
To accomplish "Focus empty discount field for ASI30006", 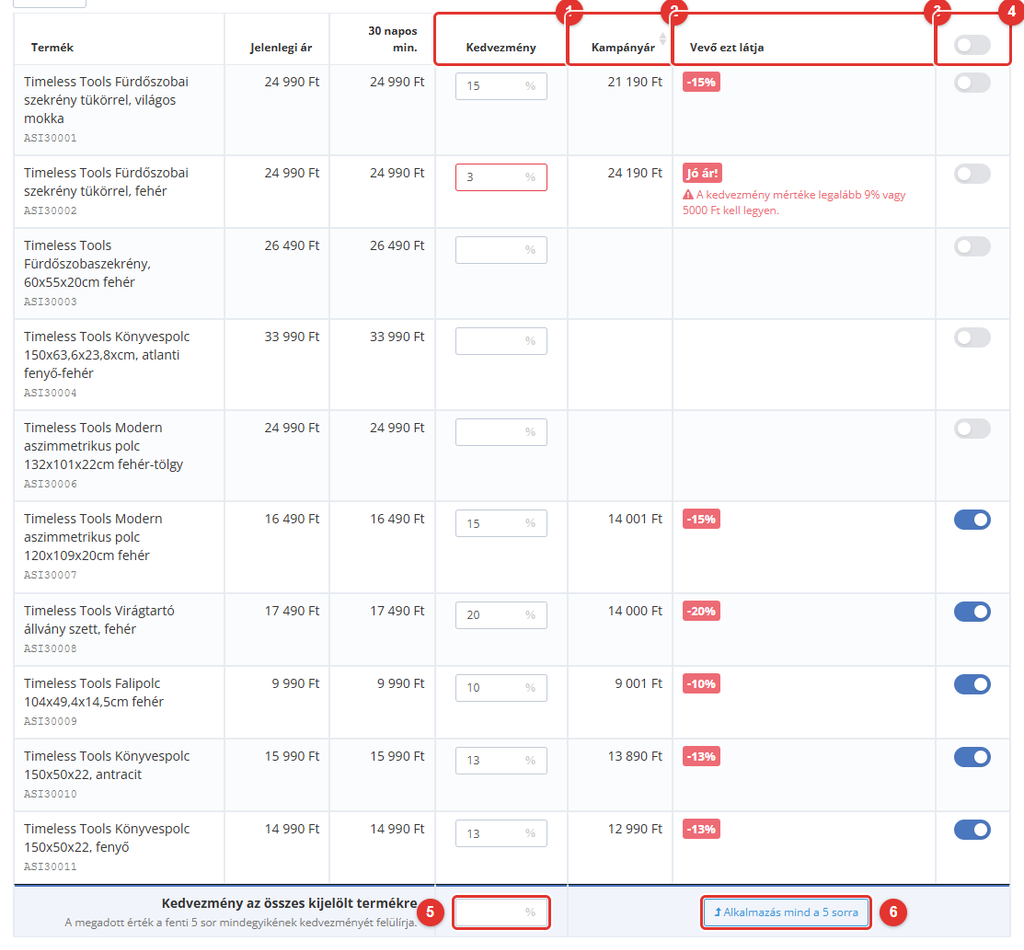I will tap(501, 432).
